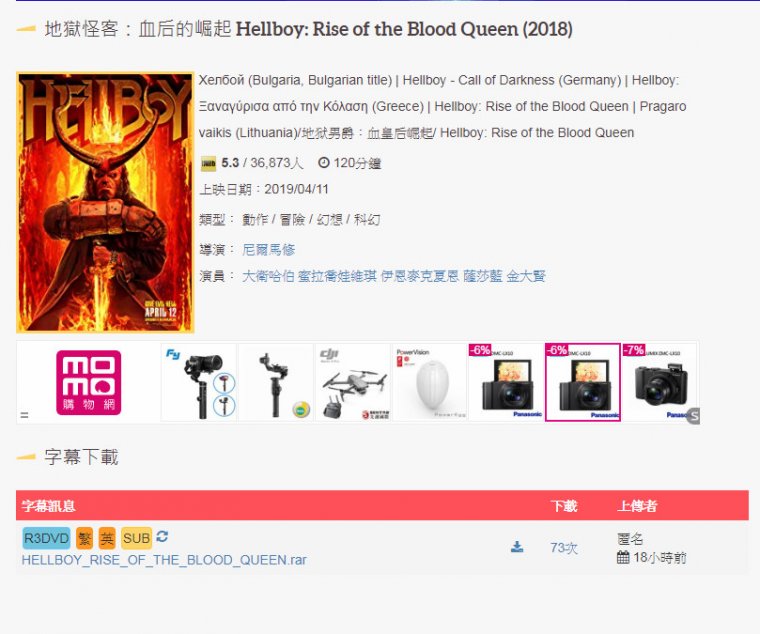Open the momo購物網 logo ad
The image size is (760, 634).
point(89,382)
